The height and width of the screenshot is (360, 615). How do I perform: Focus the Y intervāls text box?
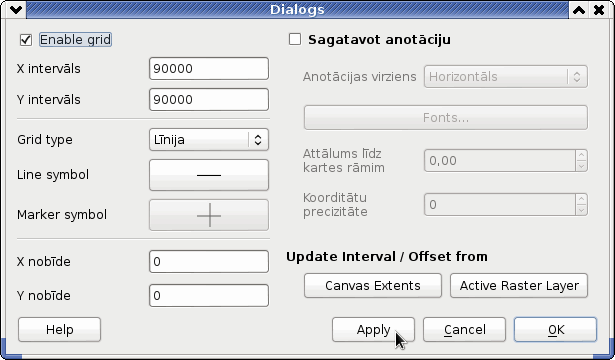tap(209, 100)
